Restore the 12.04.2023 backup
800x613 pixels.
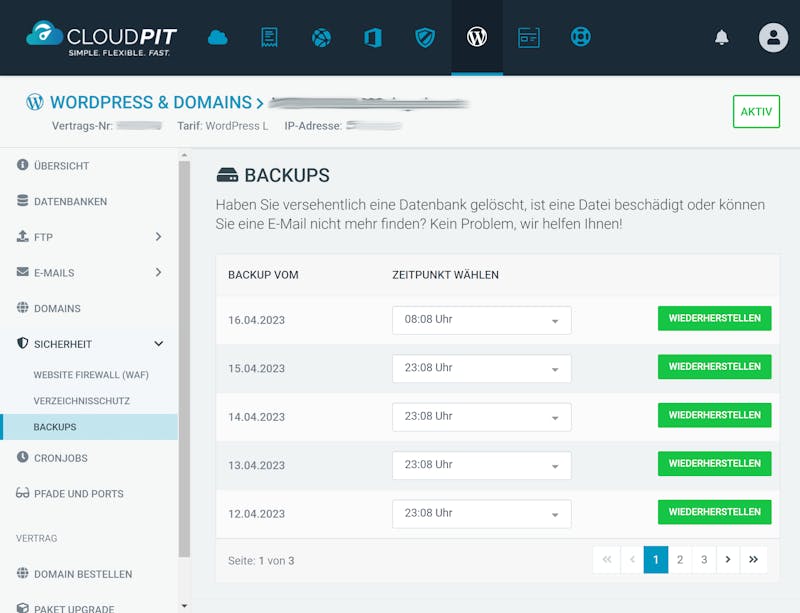(x=714, y=512)
